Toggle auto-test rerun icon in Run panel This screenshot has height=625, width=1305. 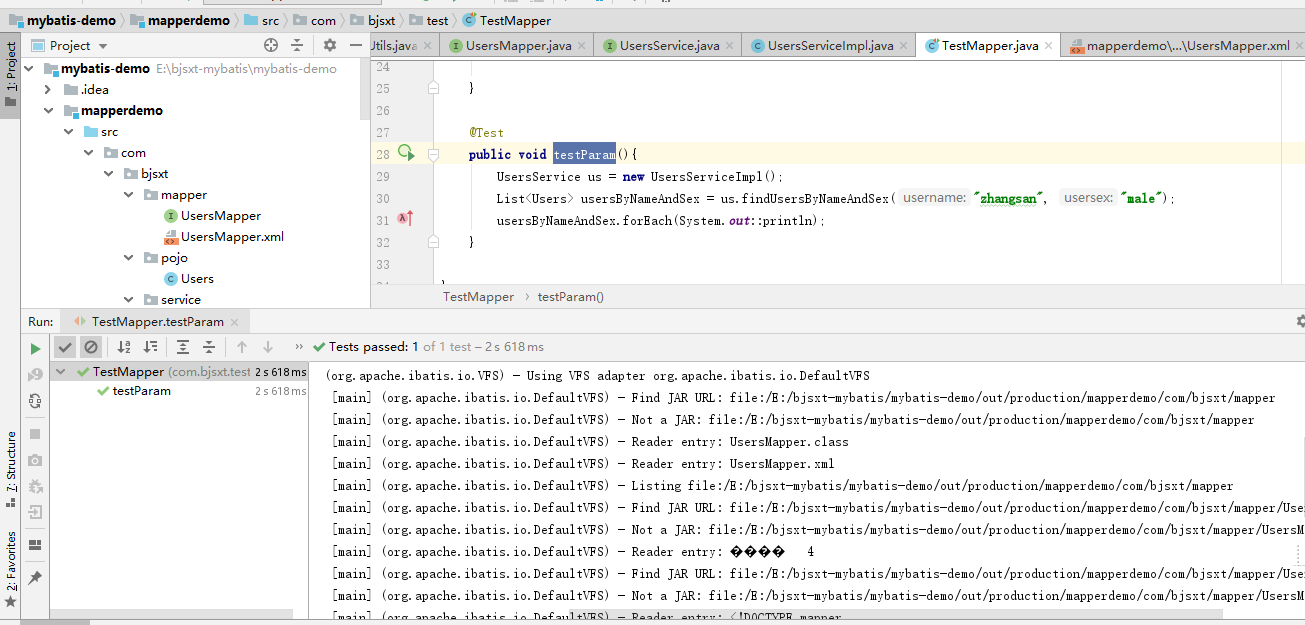36,400
